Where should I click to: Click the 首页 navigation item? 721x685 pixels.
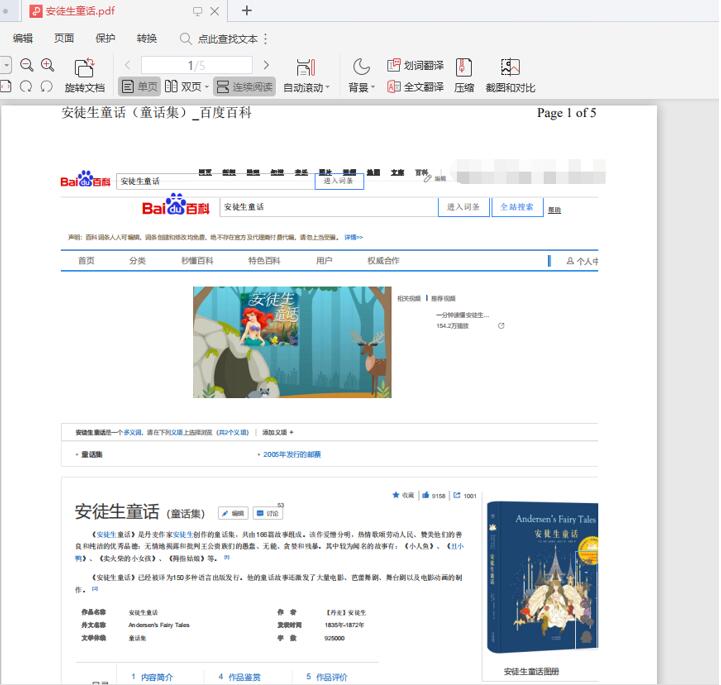[x=86, y=261]
